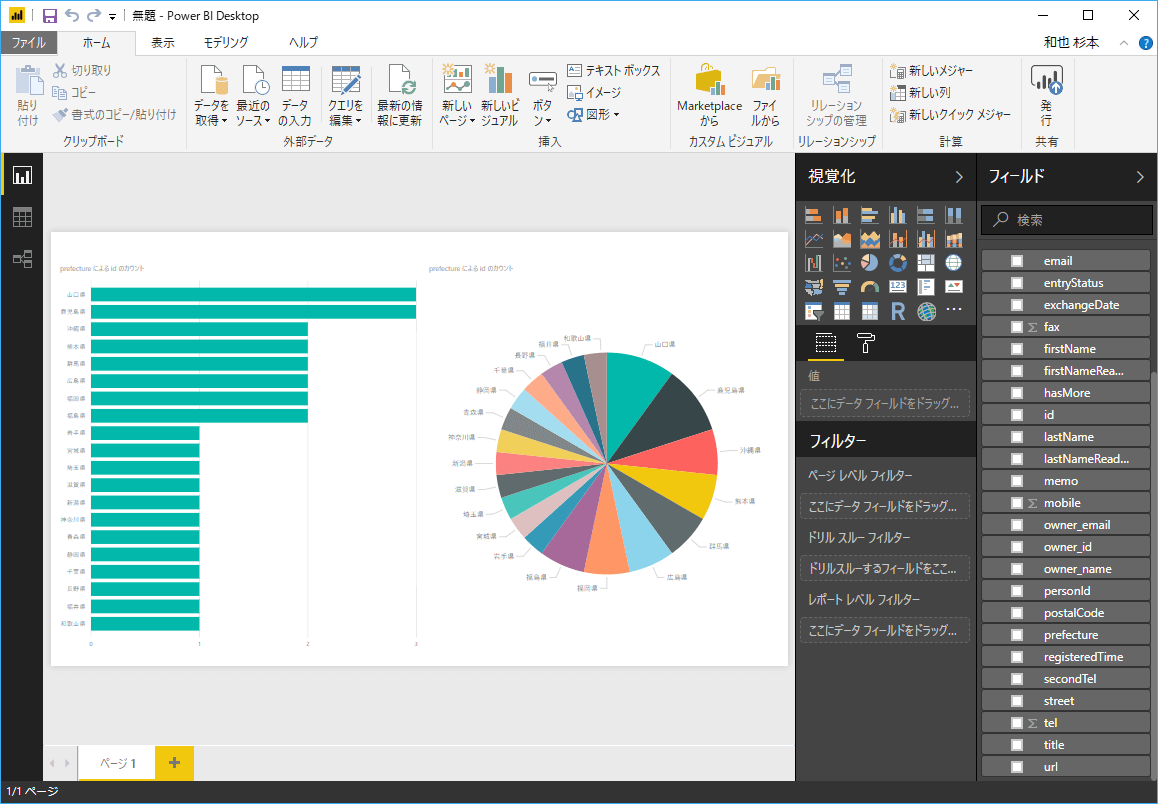Select the stacked bar chart visual
Screen dimensions: 1158x804
click(813, 216)
